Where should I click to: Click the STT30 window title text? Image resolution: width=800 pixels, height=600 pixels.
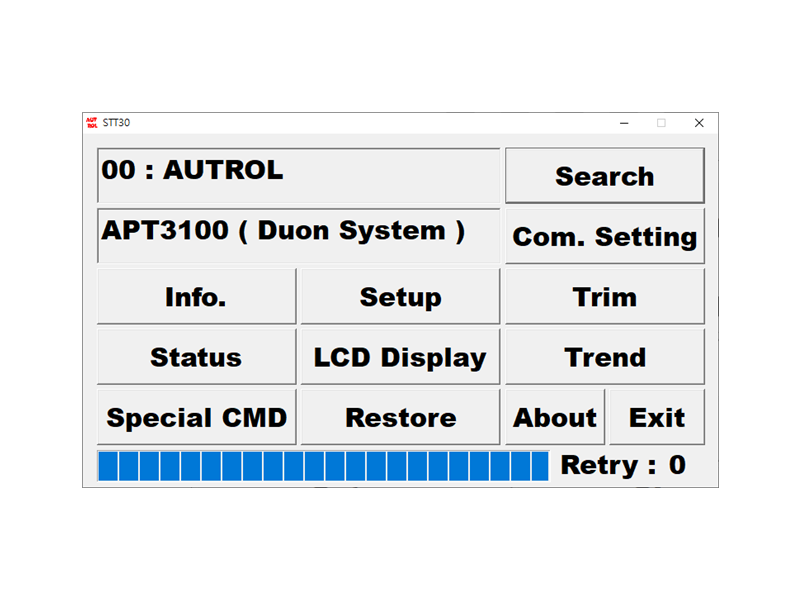116,122
